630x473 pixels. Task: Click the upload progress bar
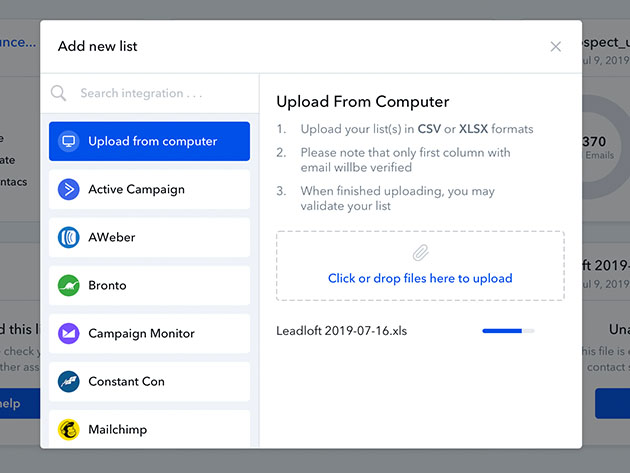click(x=508, y=330)
